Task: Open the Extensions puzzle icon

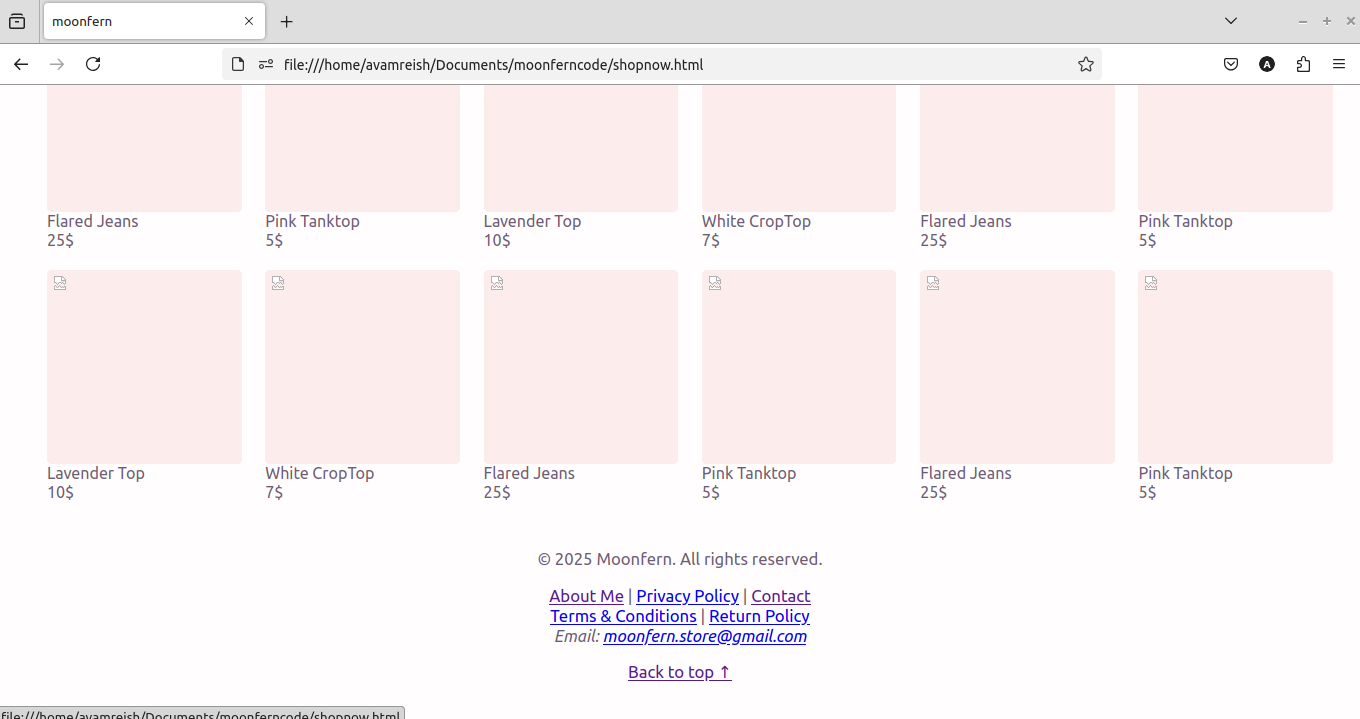Action: coord(1303,64)
